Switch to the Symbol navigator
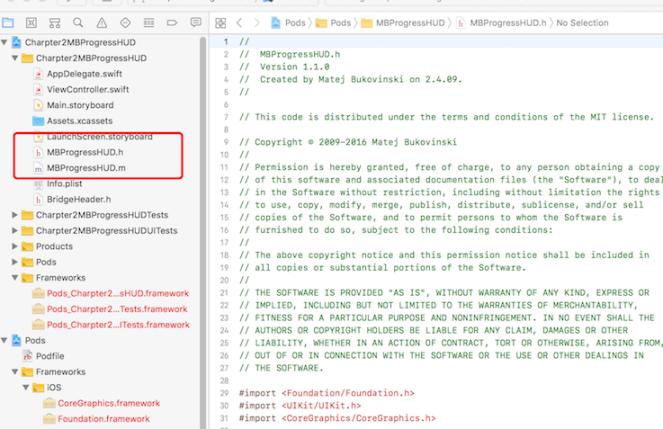663x429 pixels. [x=56, y=21]
